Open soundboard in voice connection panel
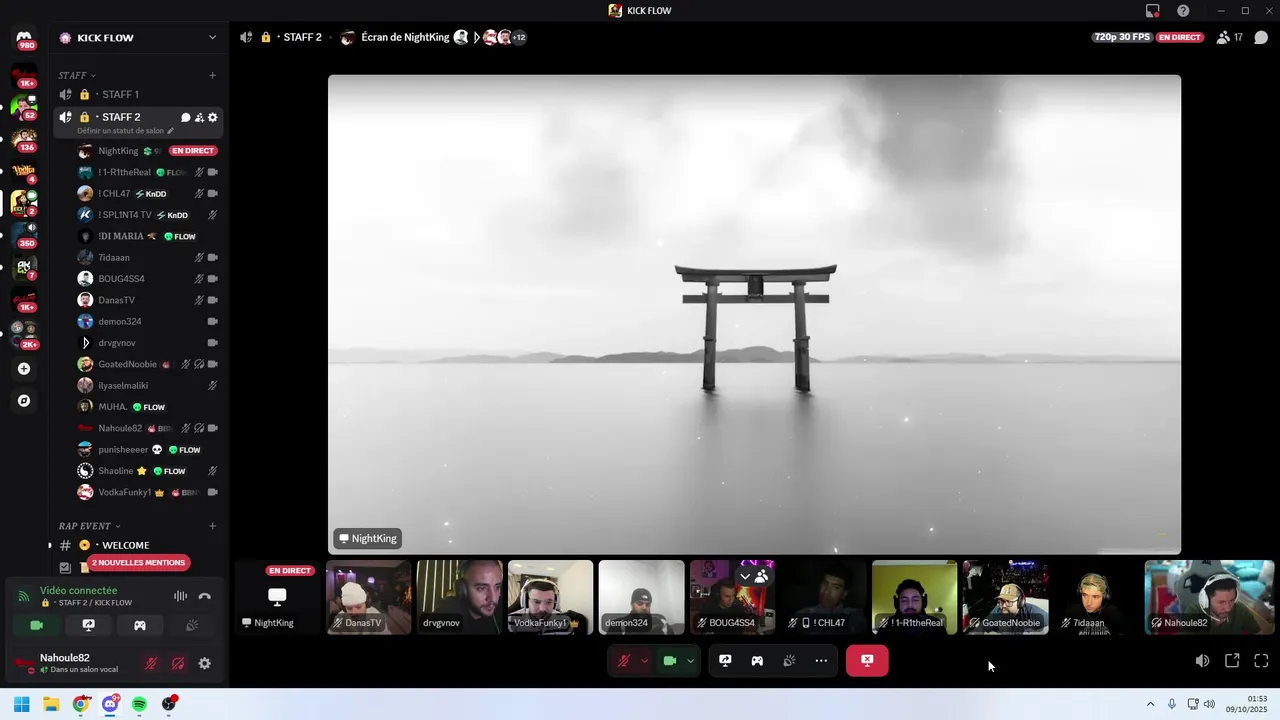The width and height of the screenshot is (1280, 720). point(192,625)
